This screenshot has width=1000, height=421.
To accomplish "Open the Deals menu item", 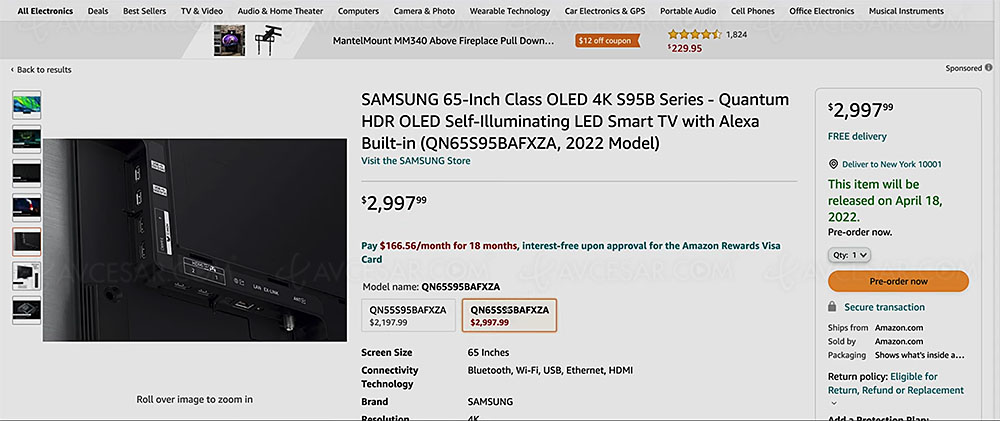I will point(98,11).
